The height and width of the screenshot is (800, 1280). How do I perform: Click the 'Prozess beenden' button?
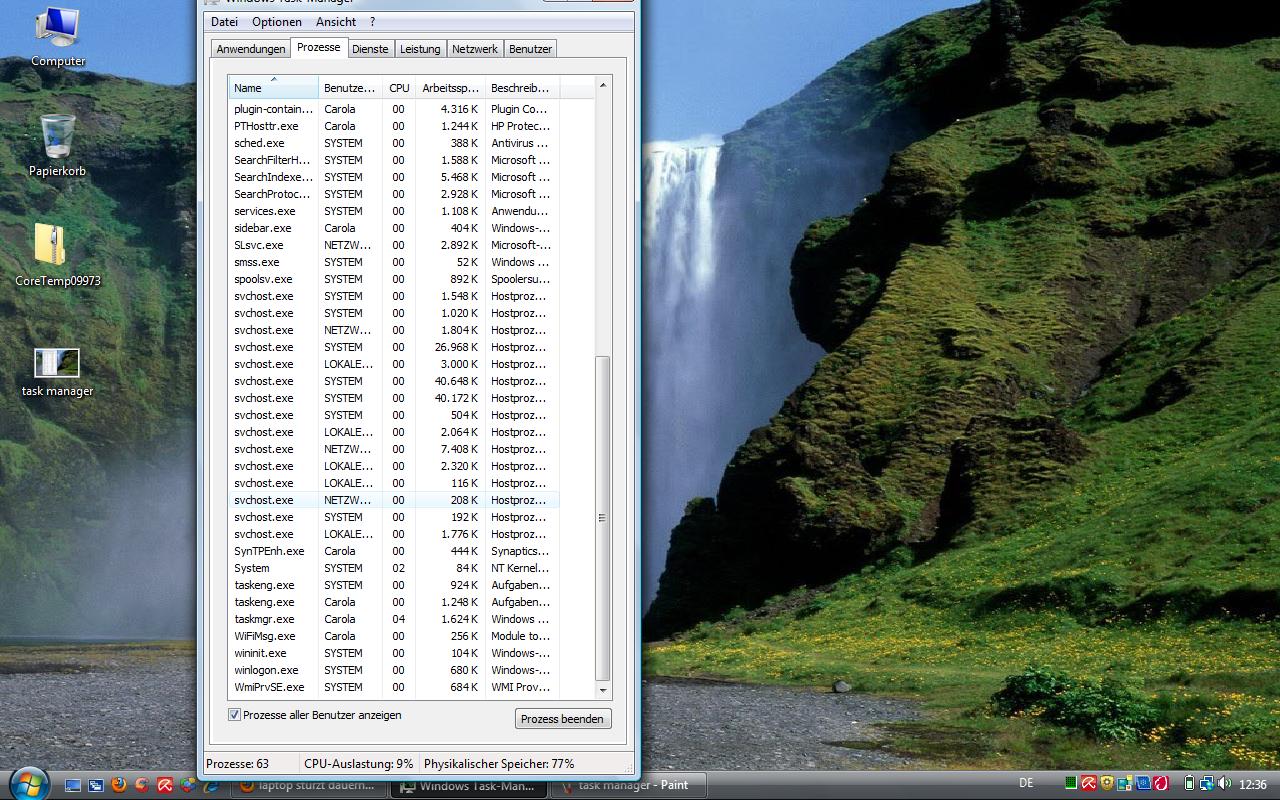tap(563, 719)
